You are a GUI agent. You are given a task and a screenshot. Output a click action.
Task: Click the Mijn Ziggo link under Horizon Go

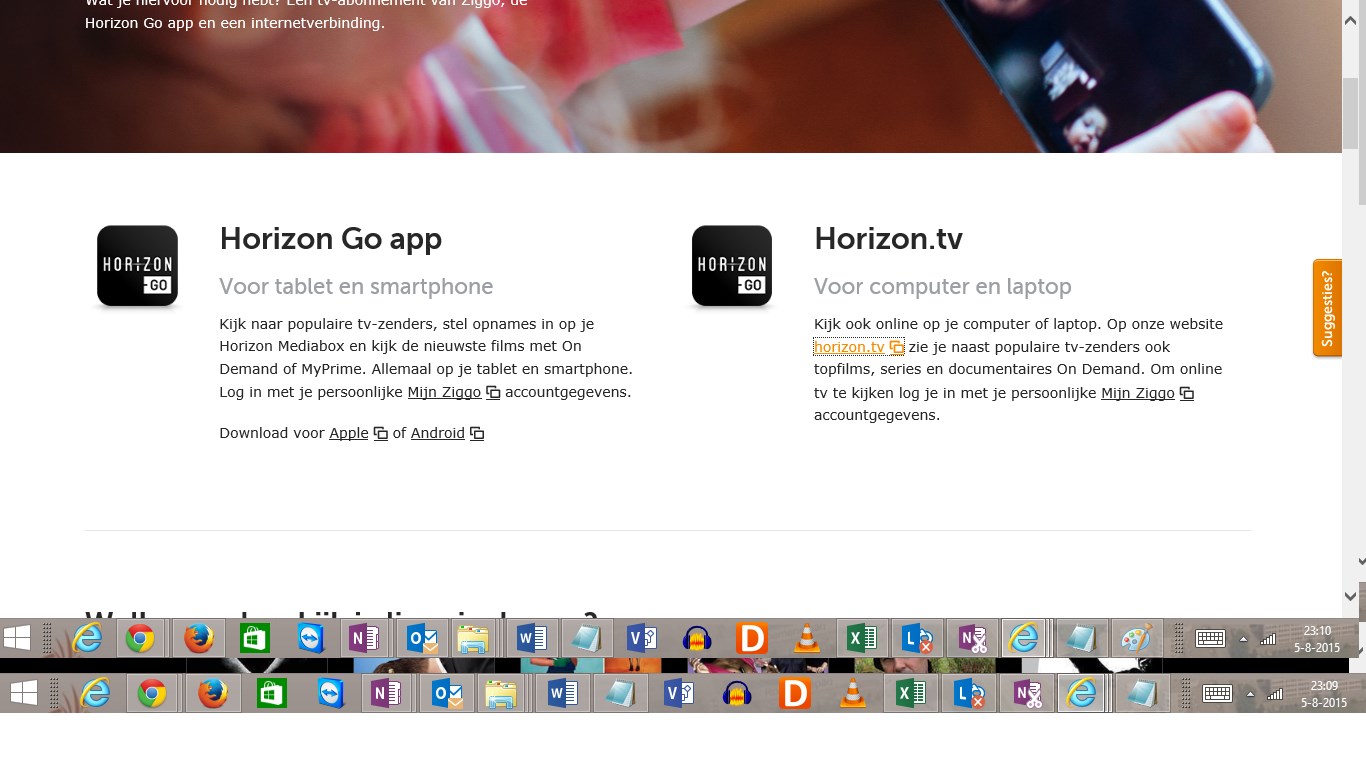444,392
